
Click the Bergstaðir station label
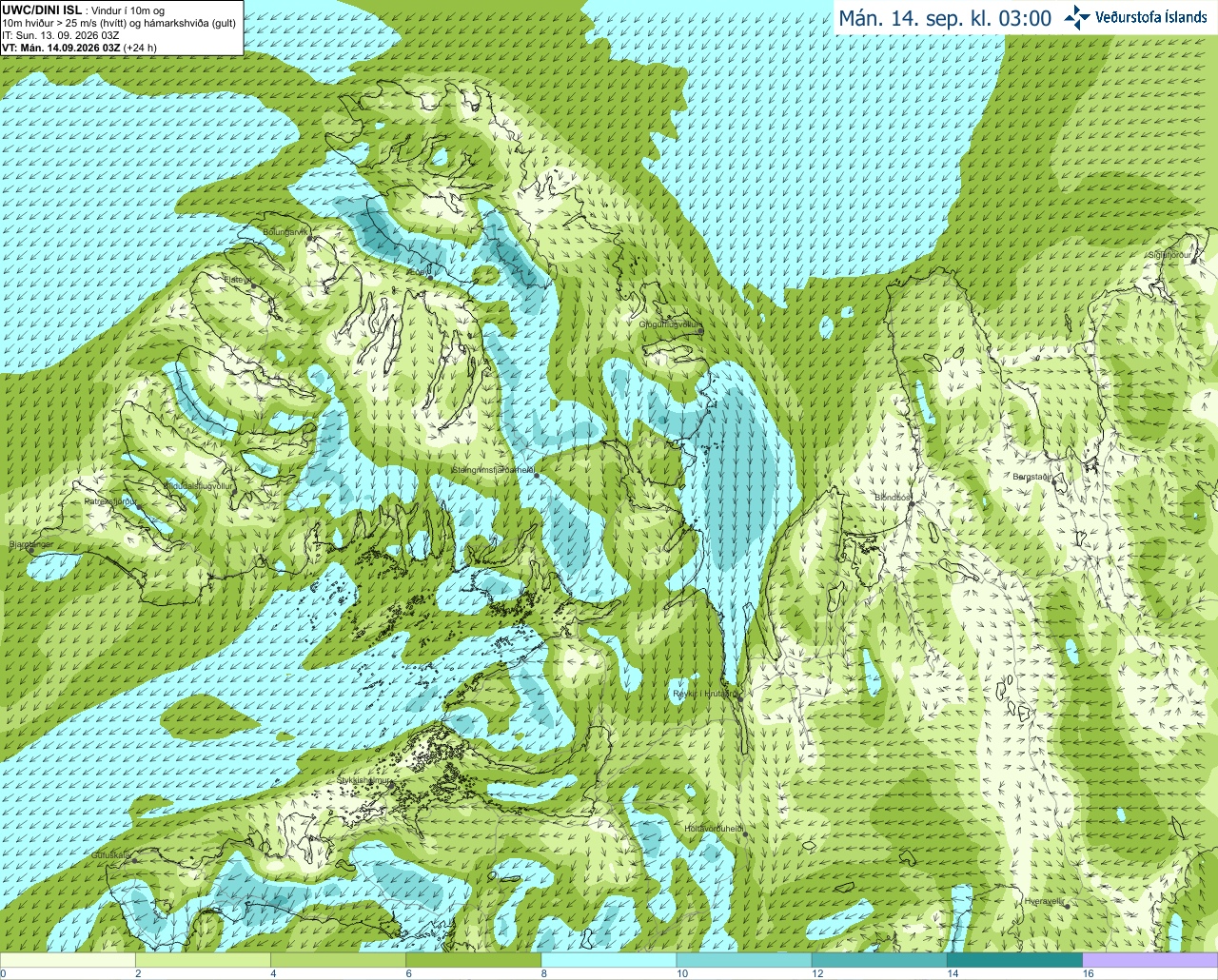(x=1031, y=477)
